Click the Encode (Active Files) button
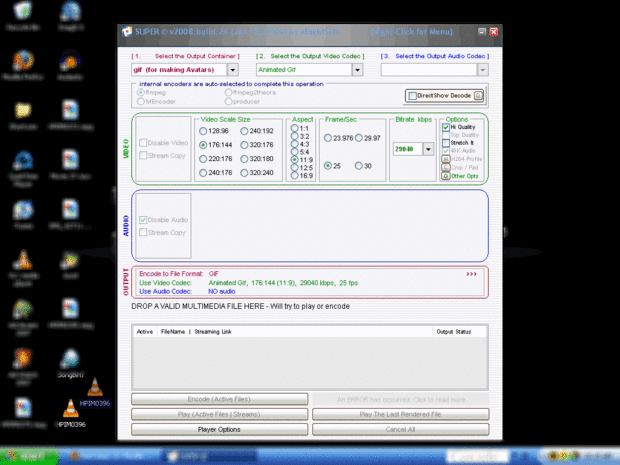This screenshot has height=465, width=620. [219, 399]
